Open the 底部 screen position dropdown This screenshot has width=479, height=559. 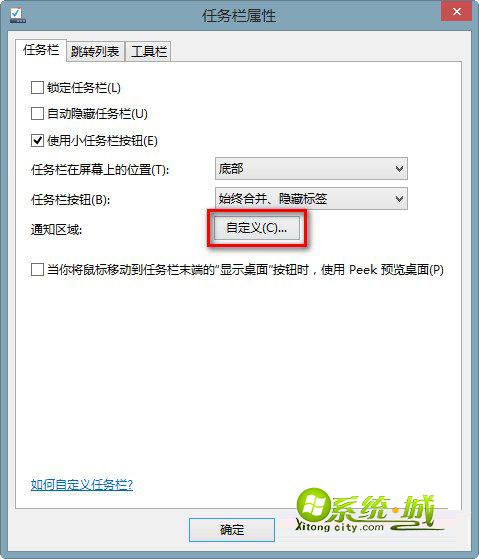(x=311, y=169)
